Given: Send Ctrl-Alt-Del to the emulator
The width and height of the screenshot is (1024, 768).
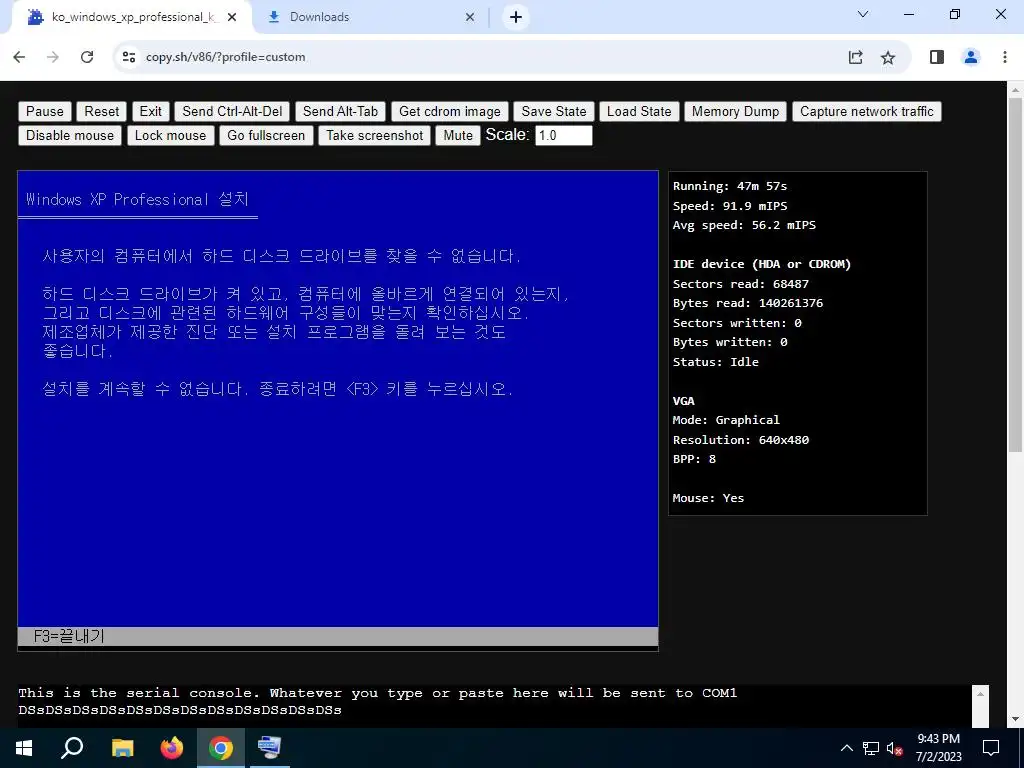Looking at the screenshot, I should [232, 111].
